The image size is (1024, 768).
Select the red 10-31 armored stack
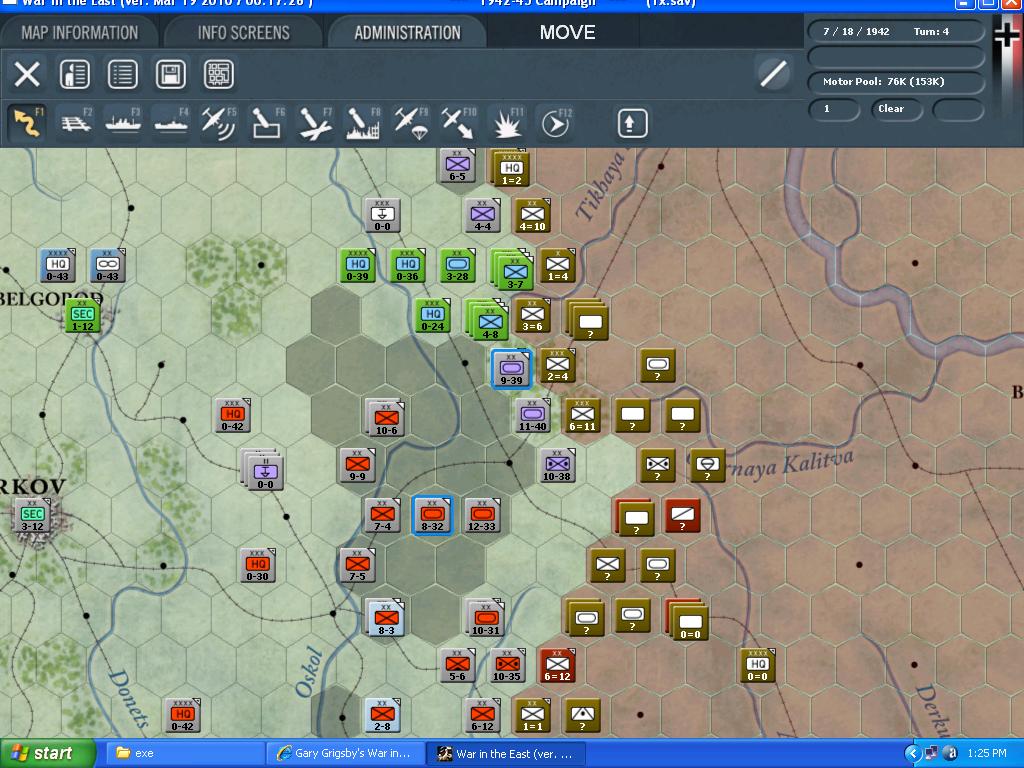[x=485, y=617]
